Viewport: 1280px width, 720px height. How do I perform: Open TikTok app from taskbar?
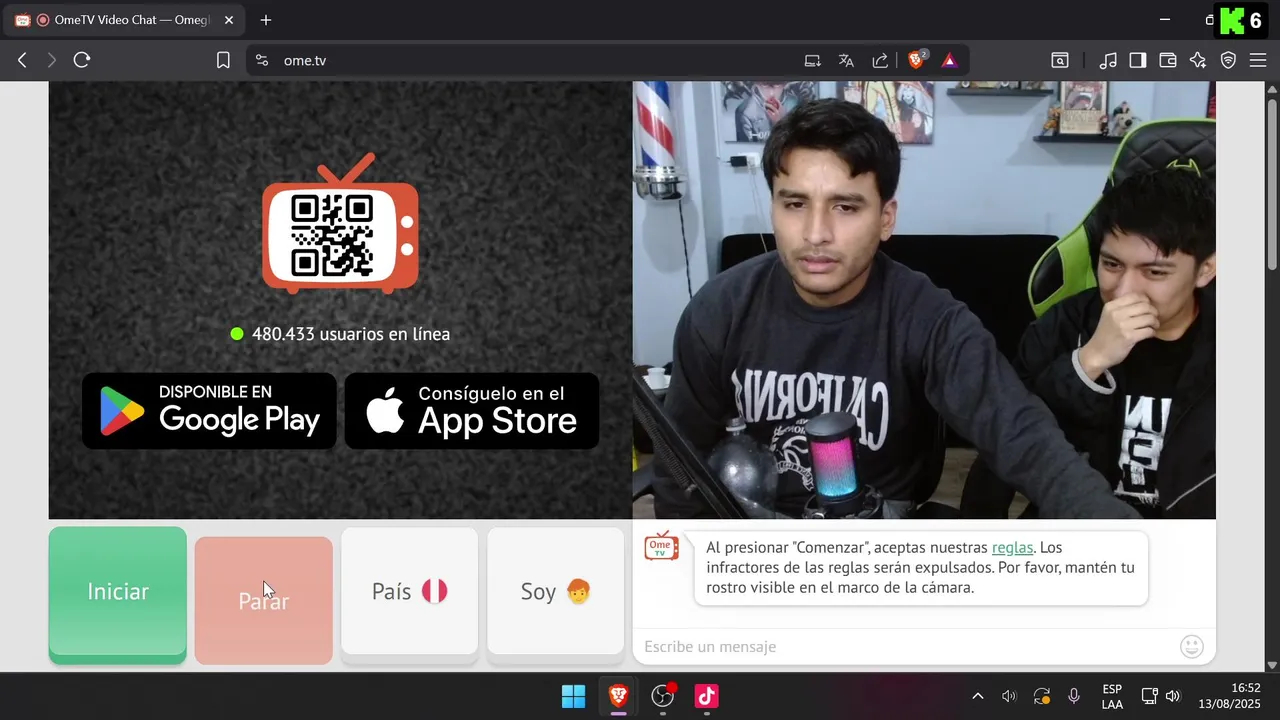707,696
